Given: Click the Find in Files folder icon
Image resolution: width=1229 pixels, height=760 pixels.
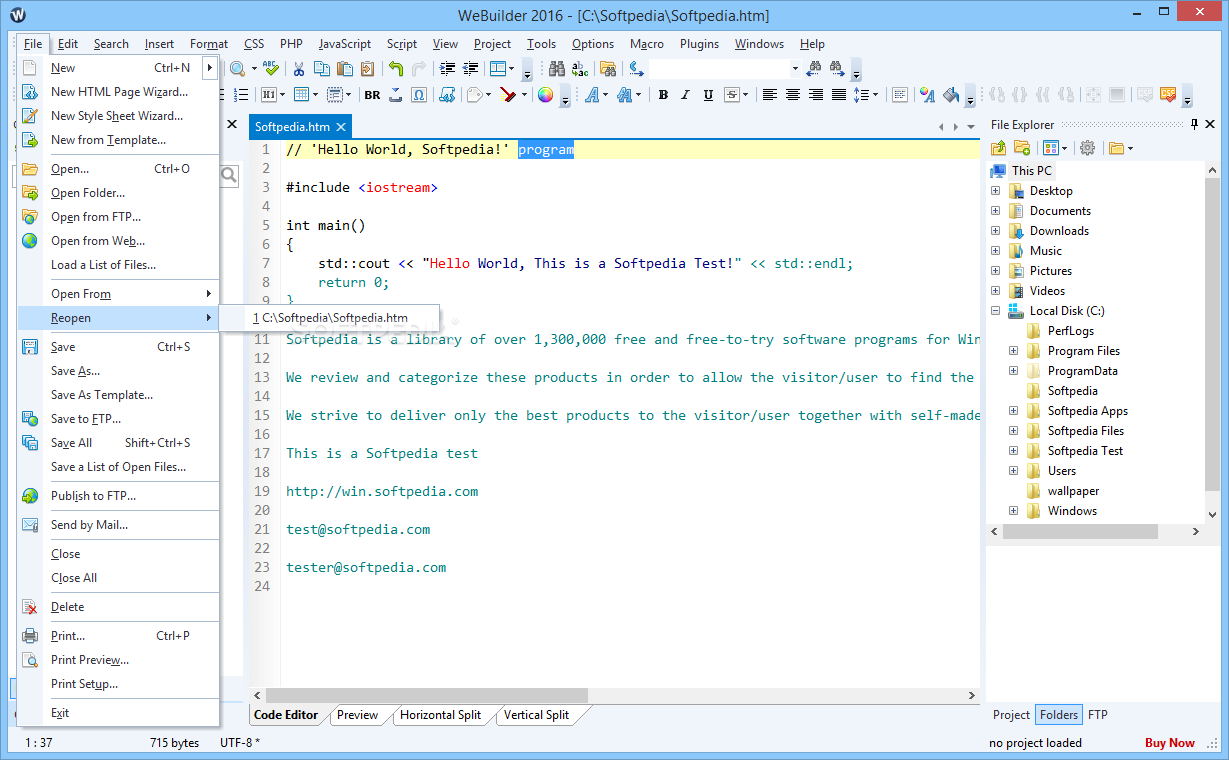Looking at the screenshot, I should pyautogui.click(x=608, y=68).
